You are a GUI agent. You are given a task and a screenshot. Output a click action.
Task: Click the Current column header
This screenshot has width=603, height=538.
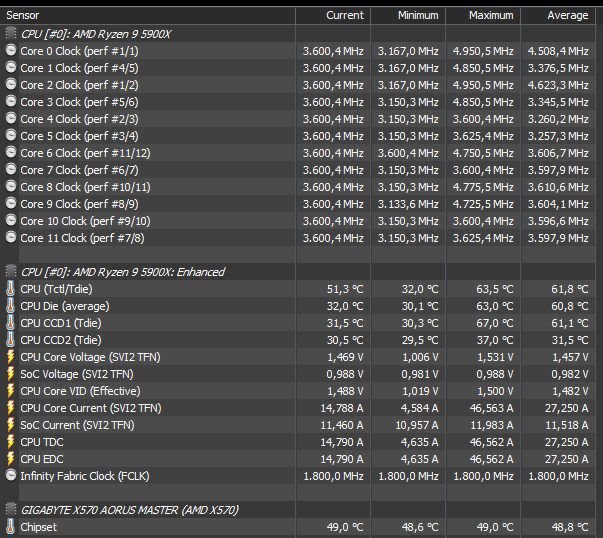pos(333,15)
